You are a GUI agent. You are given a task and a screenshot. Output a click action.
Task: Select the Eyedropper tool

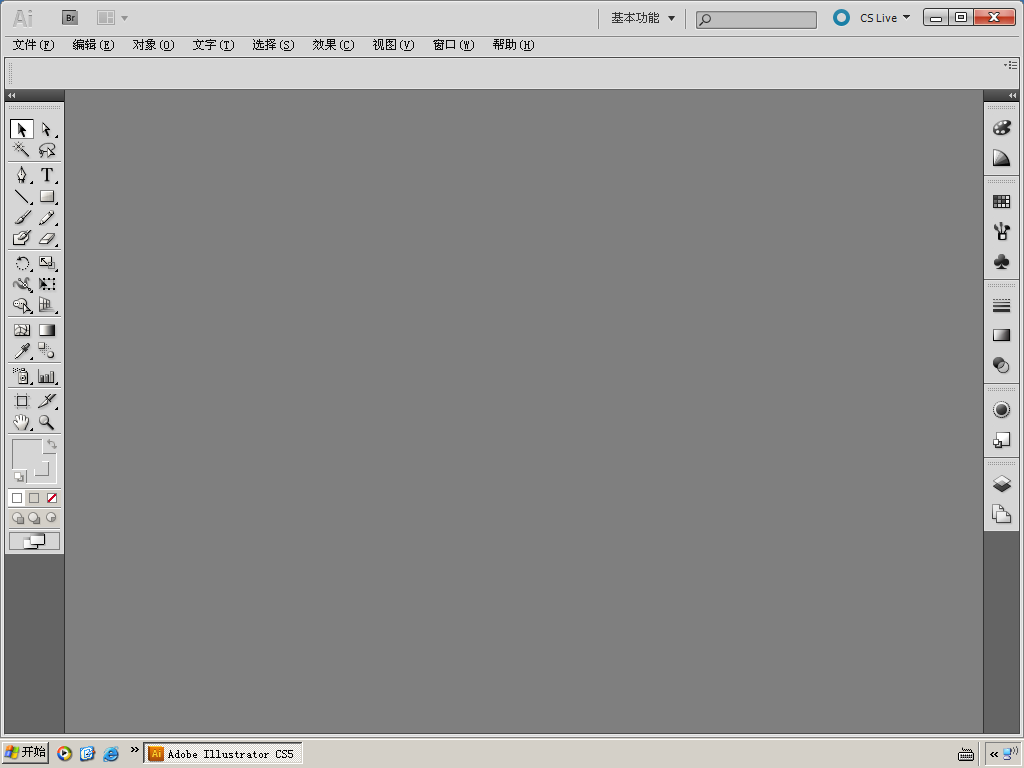tap(22, 351)
